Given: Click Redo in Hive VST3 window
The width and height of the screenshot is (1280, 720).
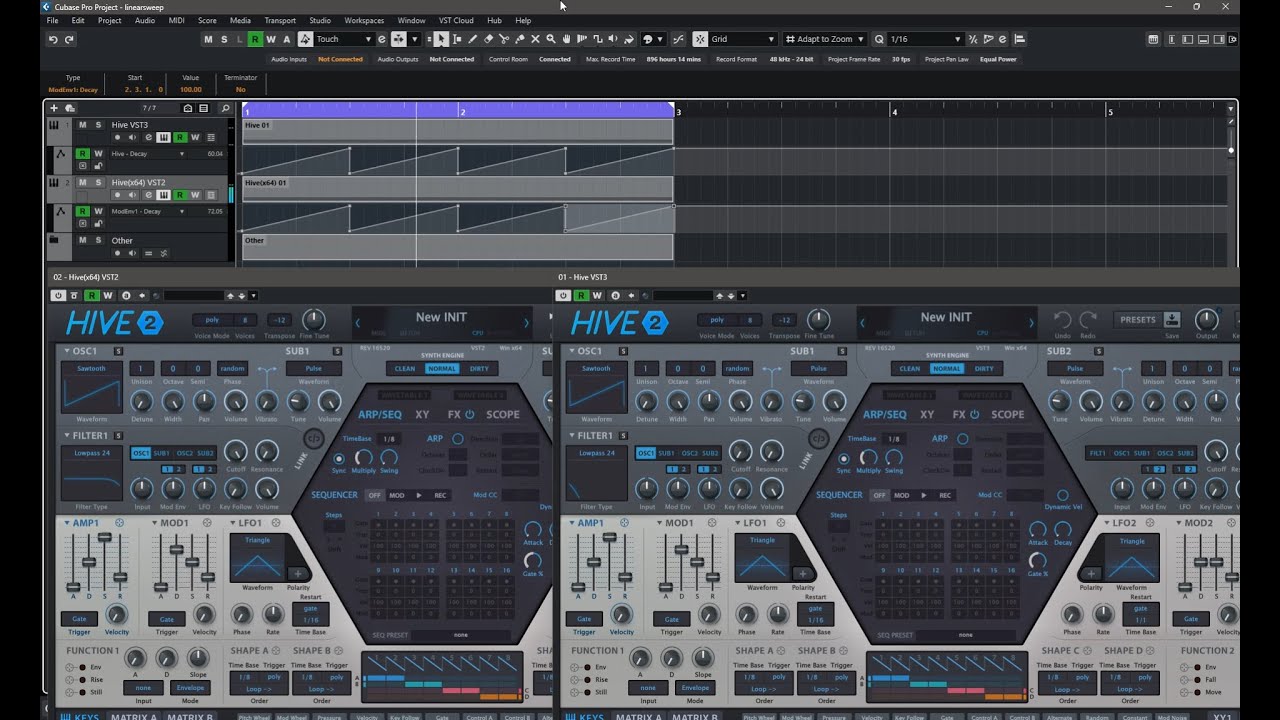Looking at the screenshot, I should click(1088, 320).
